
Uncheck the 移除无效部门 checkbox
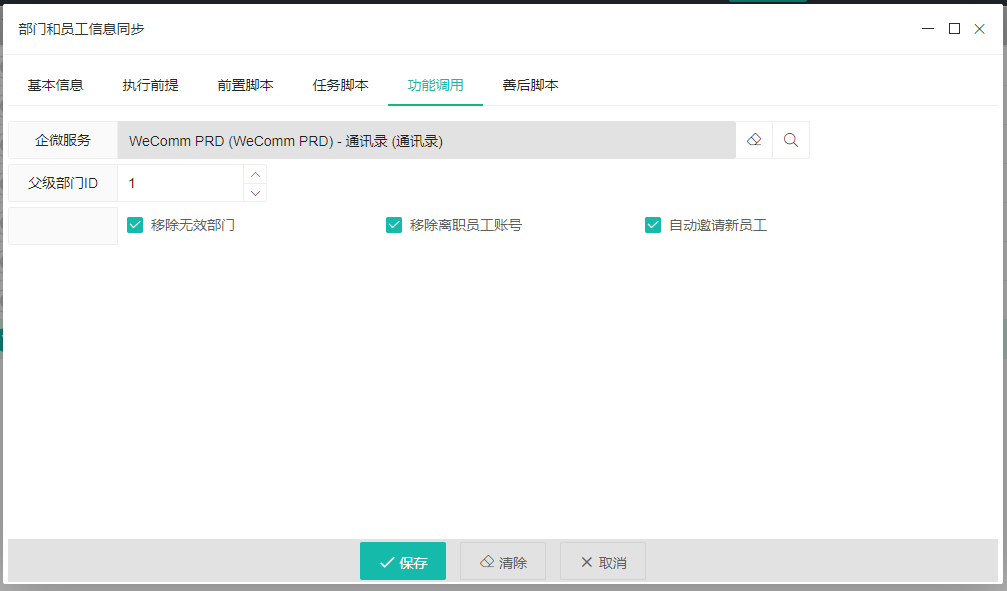(x=135, y=225)
